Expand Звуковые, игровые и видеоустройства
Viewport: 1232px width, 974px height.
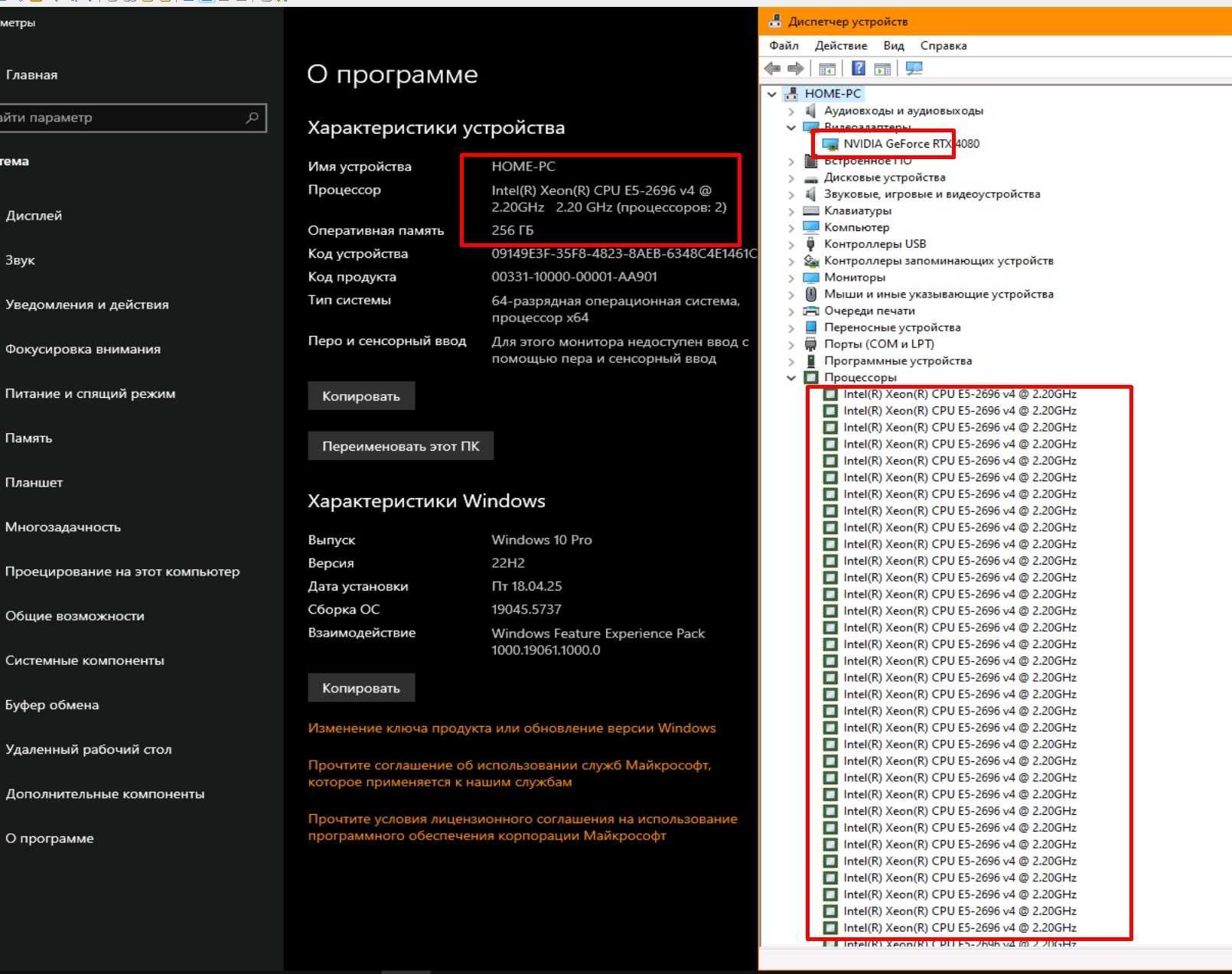792,194
